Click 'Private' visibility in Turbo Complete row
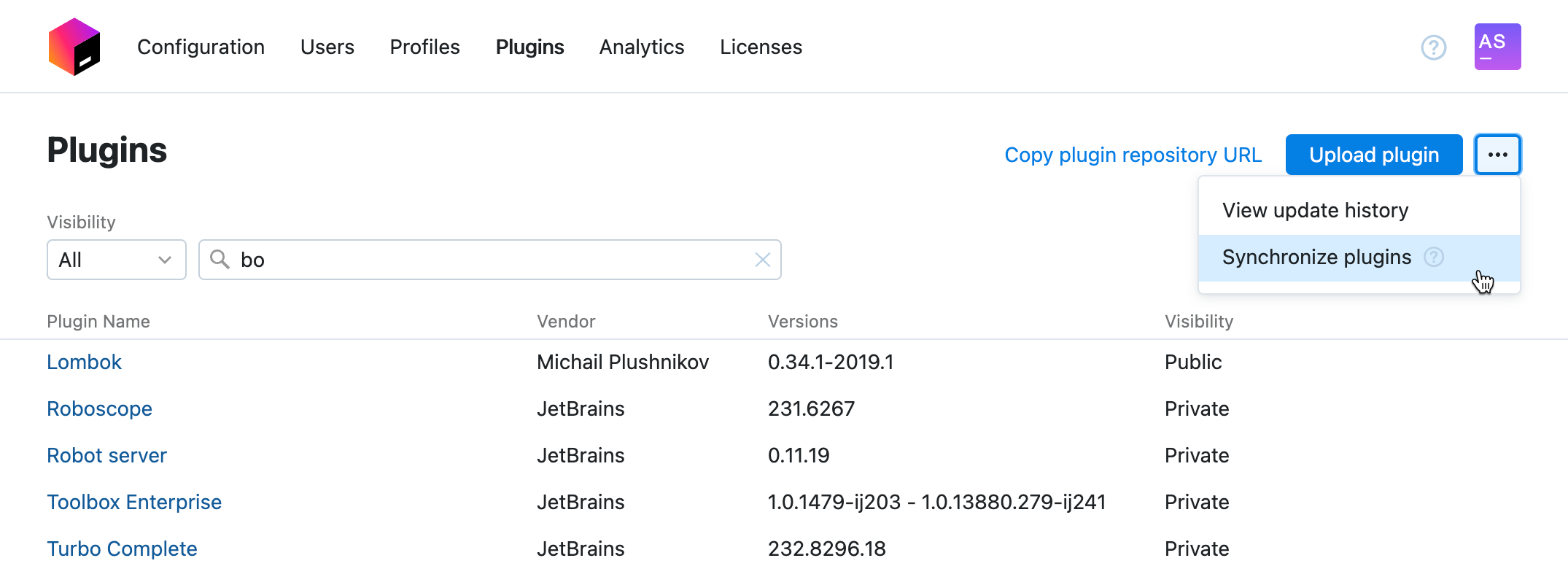This screenshot has width=1568, height=585. pyautogui.click(x=1197, y=549)
